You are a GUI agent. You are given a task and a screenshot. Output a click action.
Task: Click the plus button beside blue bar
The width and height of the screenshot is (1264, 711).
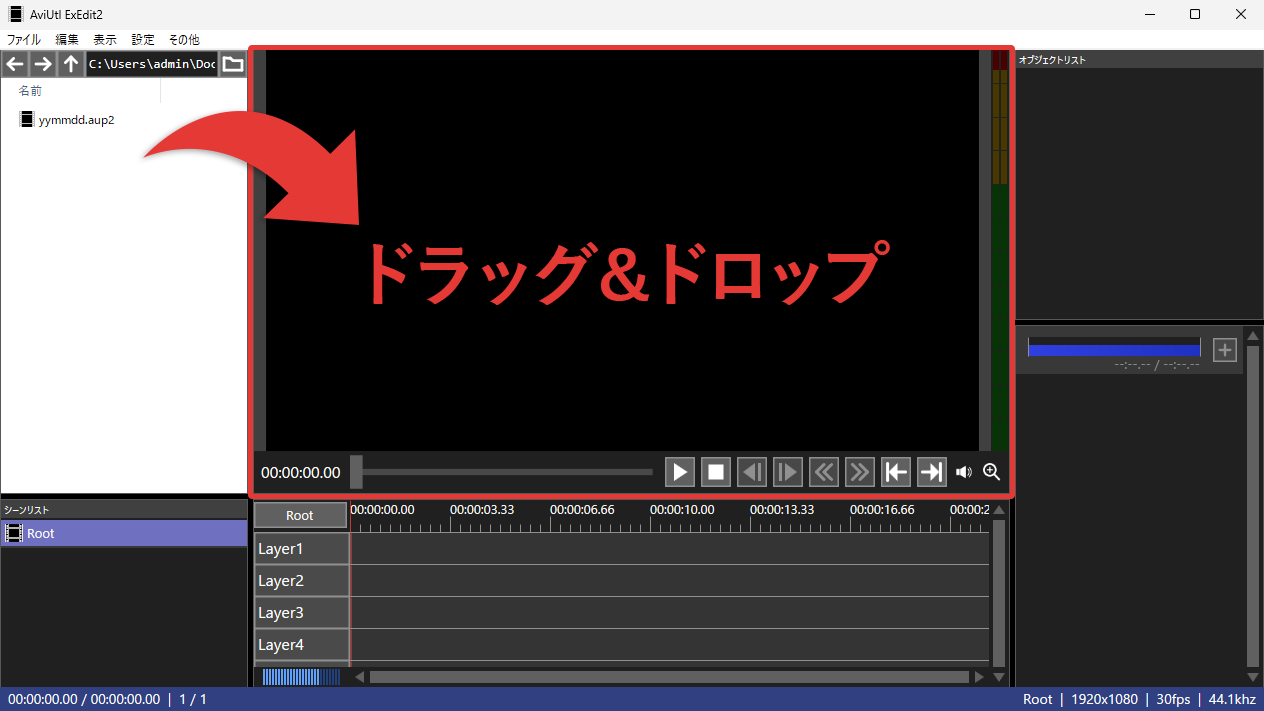point(1225,350)
